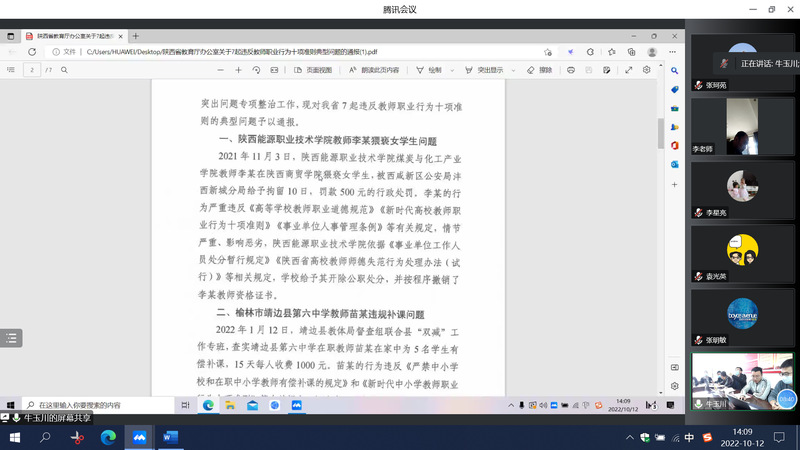Open Edge sidebar Outlook icon
This screenshot has width=800, height=450.
[x=674, y=164]
